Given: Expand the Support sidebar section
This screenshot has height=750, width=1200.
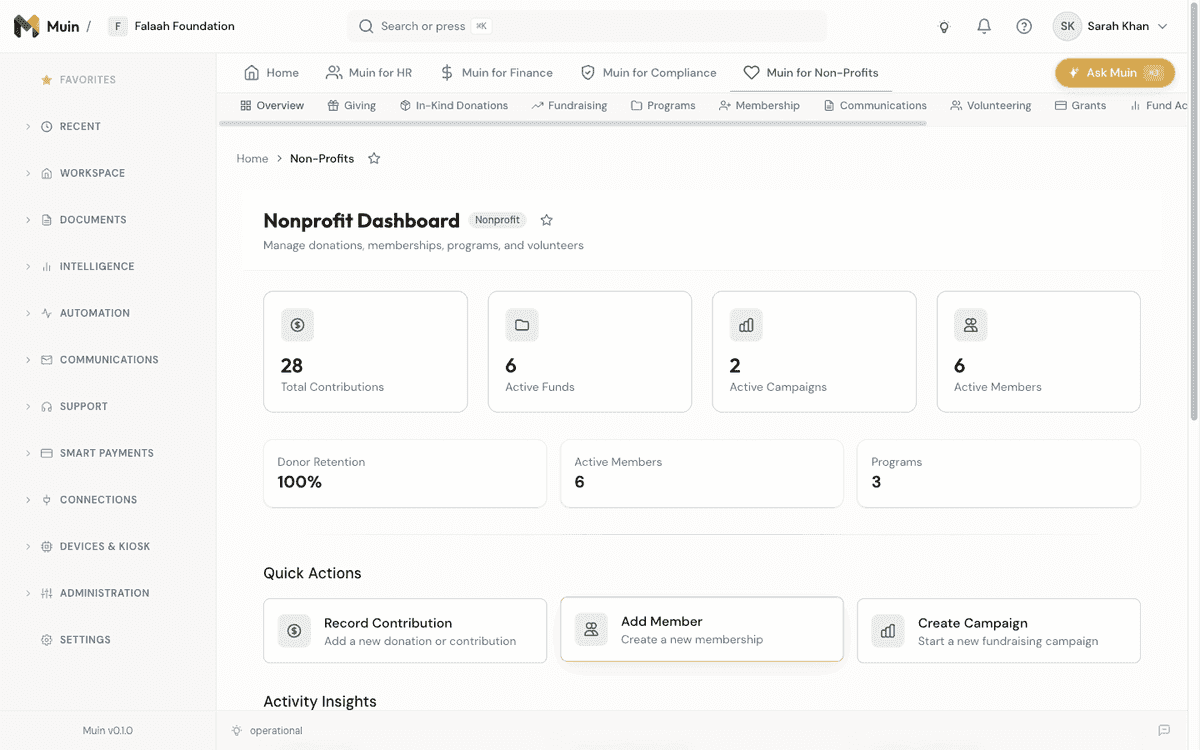Looking at the screenshot, I should [28, 407].
